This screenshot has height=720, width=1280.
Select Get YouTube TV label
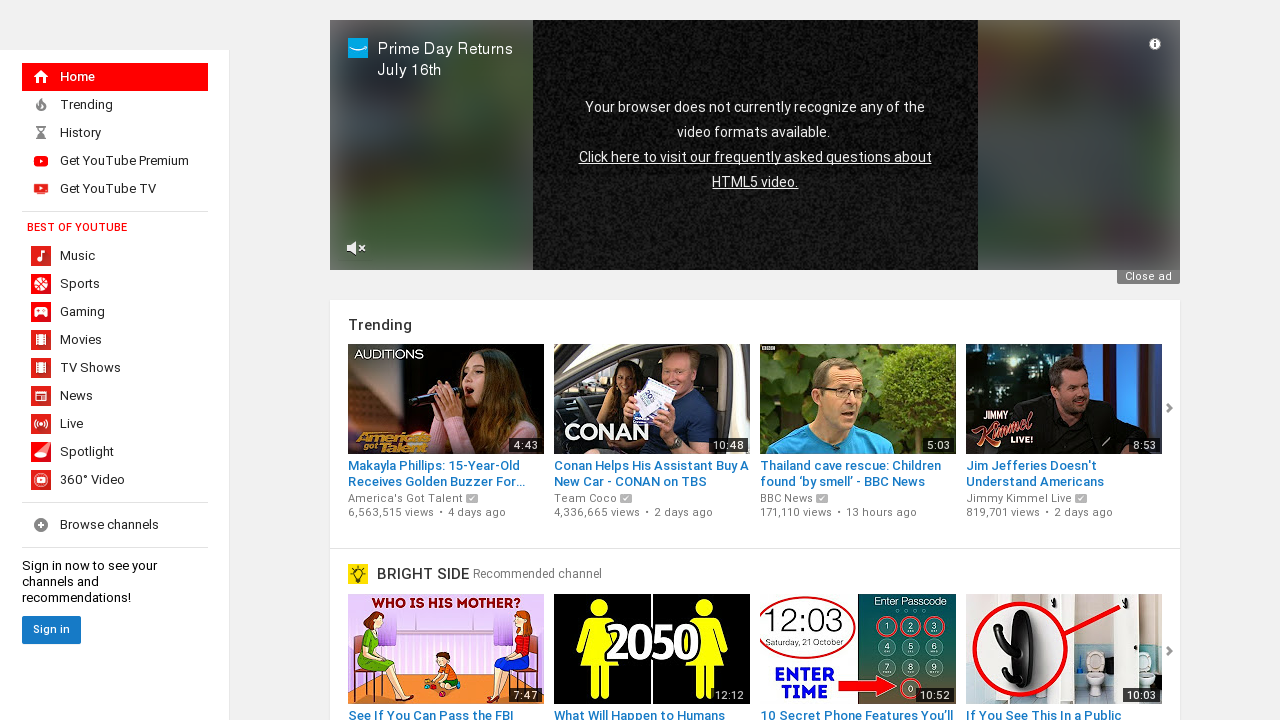coord(108,189)
